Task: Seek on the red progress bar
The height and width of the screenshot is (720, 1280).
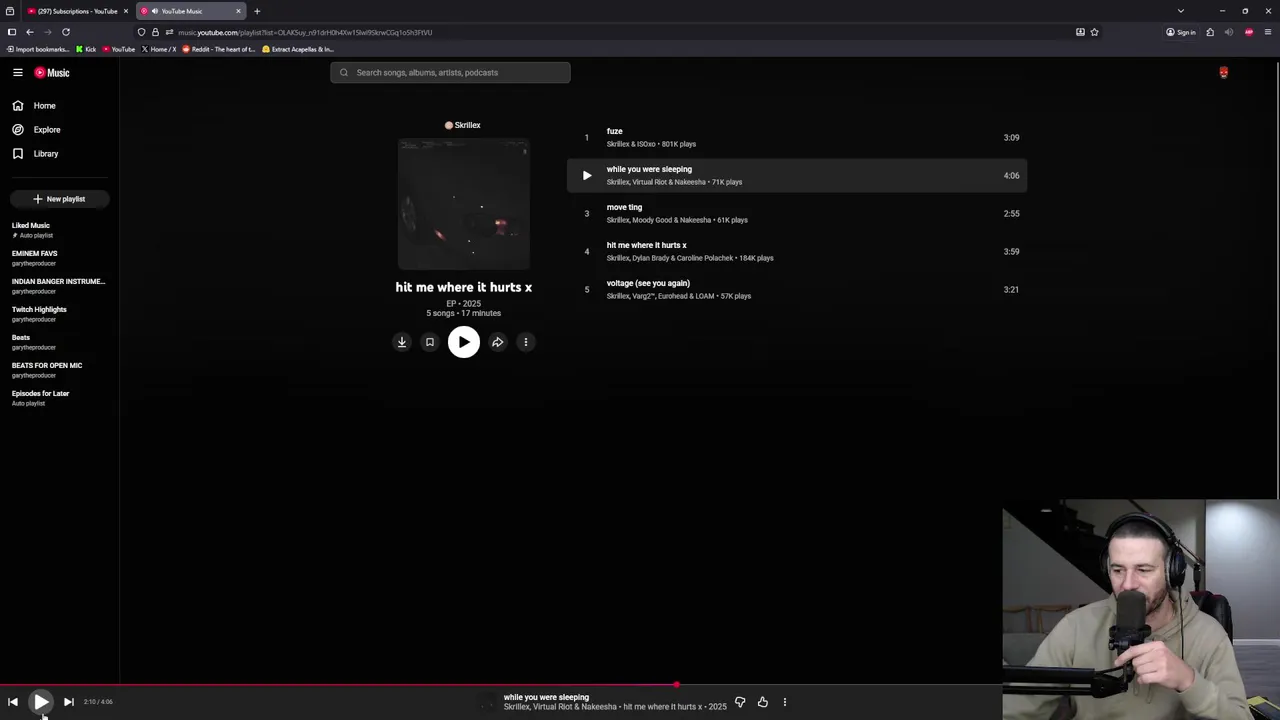Action: pos(338,685)
